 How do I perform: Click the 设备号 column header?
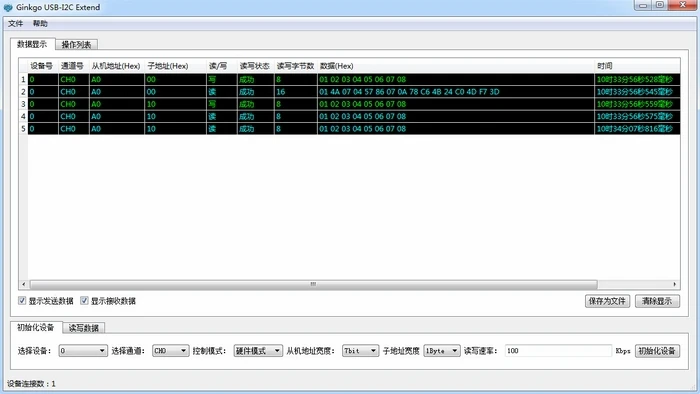coord(42,66)
